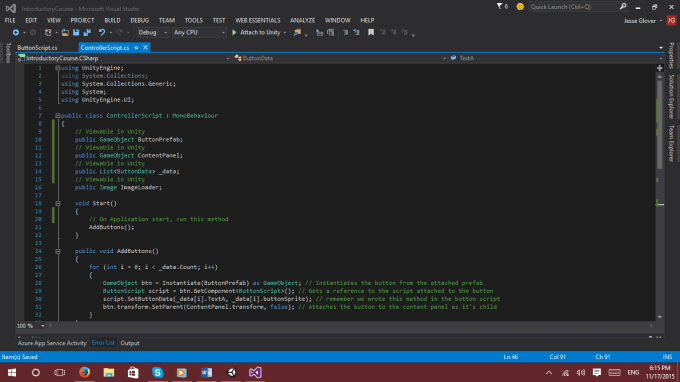Image resolution: width=680 pixels, height=382 pixels.
Task: Click the Quick Launch magnifier icon
Action: pyautogui.click(x=623, y=7)
